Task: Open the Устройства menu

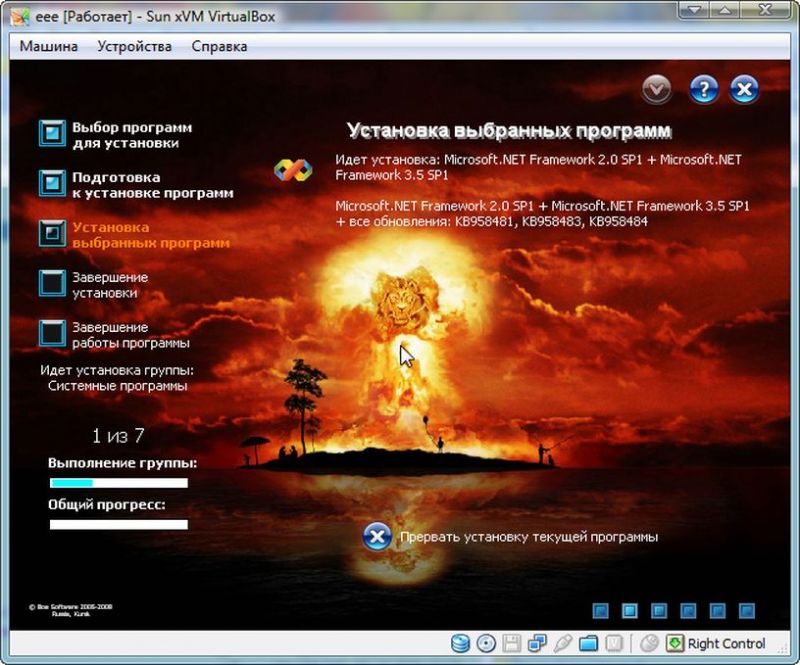Action: (134, 46)
